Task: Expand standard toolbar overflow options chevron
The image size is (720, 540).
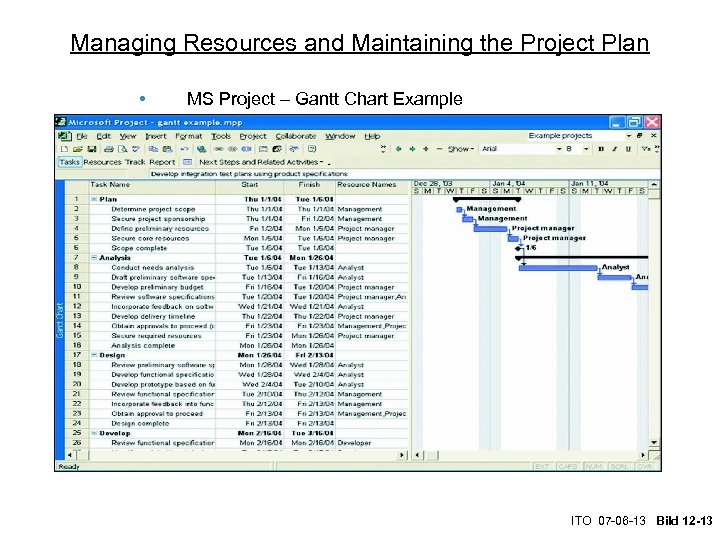Action: (383, 149)
